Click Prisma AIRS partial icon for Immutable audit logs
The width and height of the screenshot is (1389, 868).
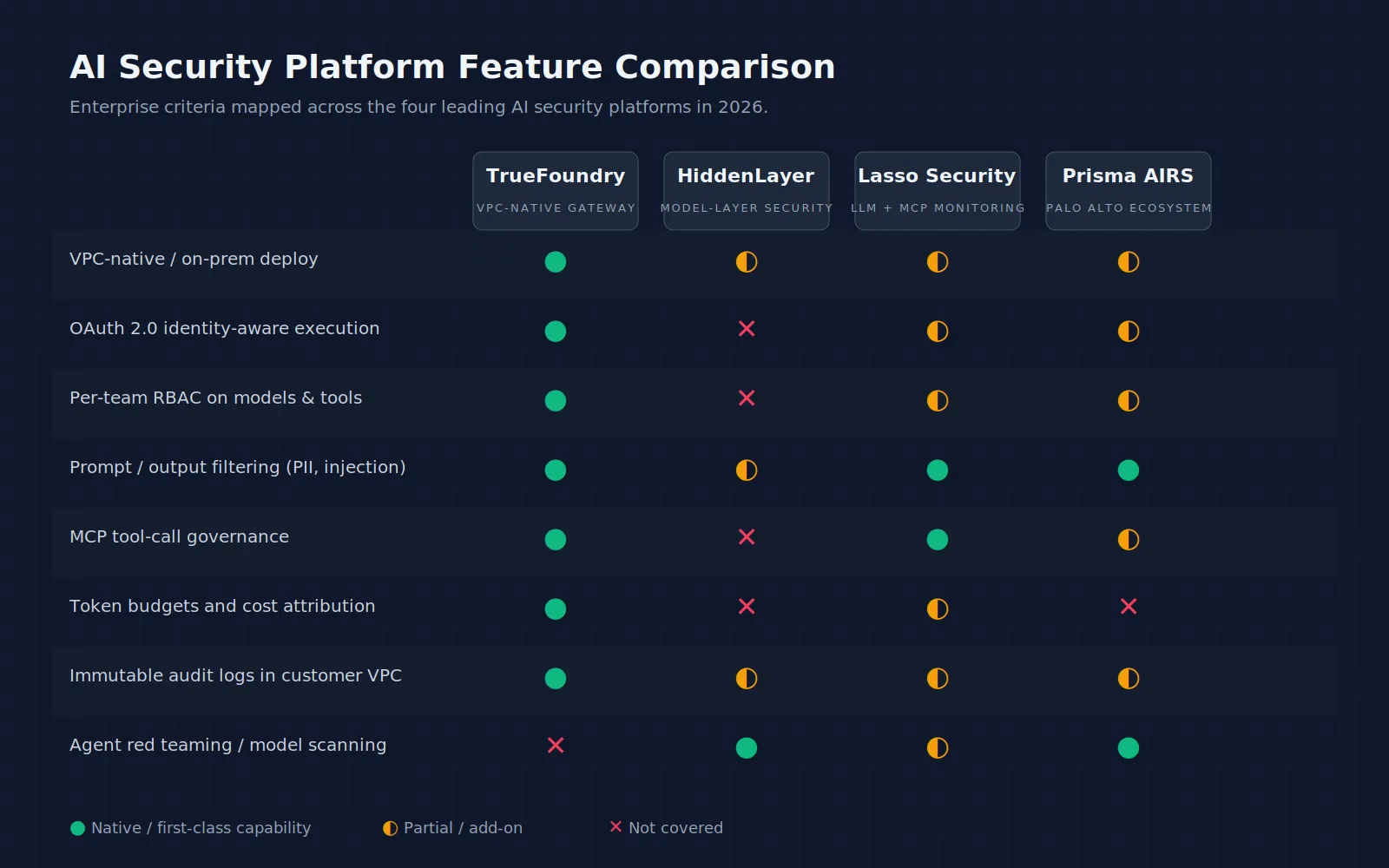[x=1129, y=678]
